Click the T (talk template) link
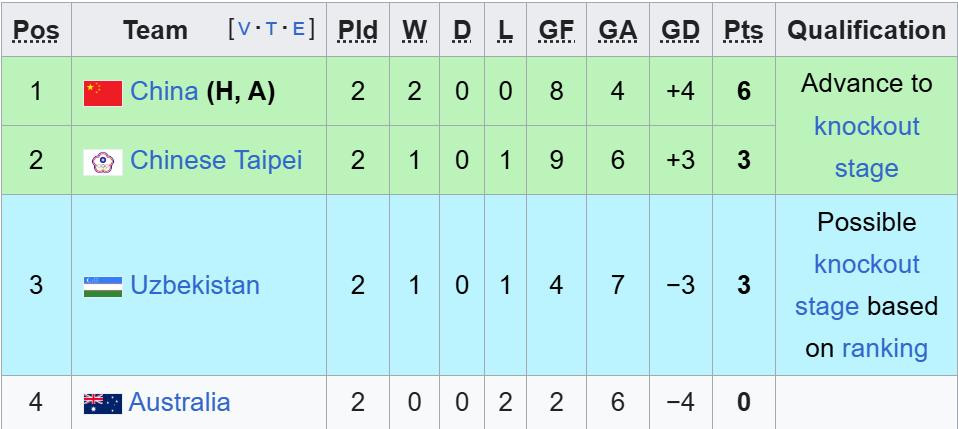 point(272,29)
